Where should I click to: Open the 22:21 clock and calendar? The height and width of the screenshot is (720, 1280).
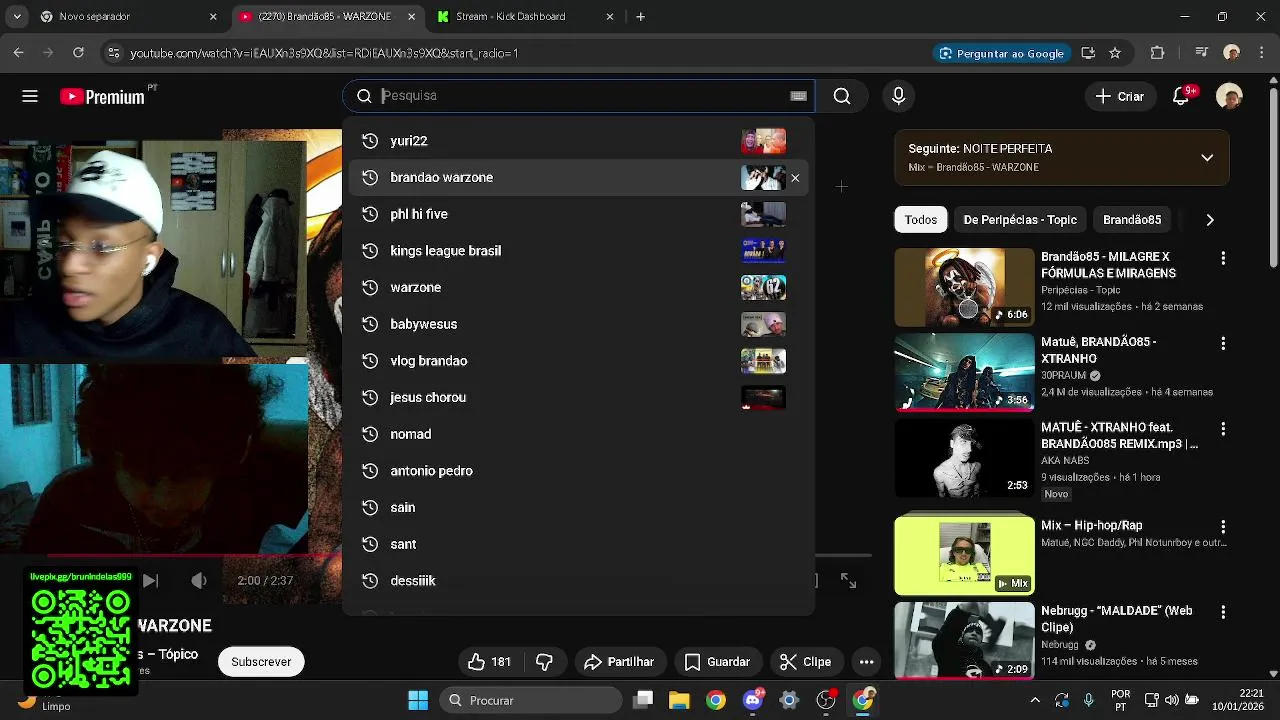1237,700
